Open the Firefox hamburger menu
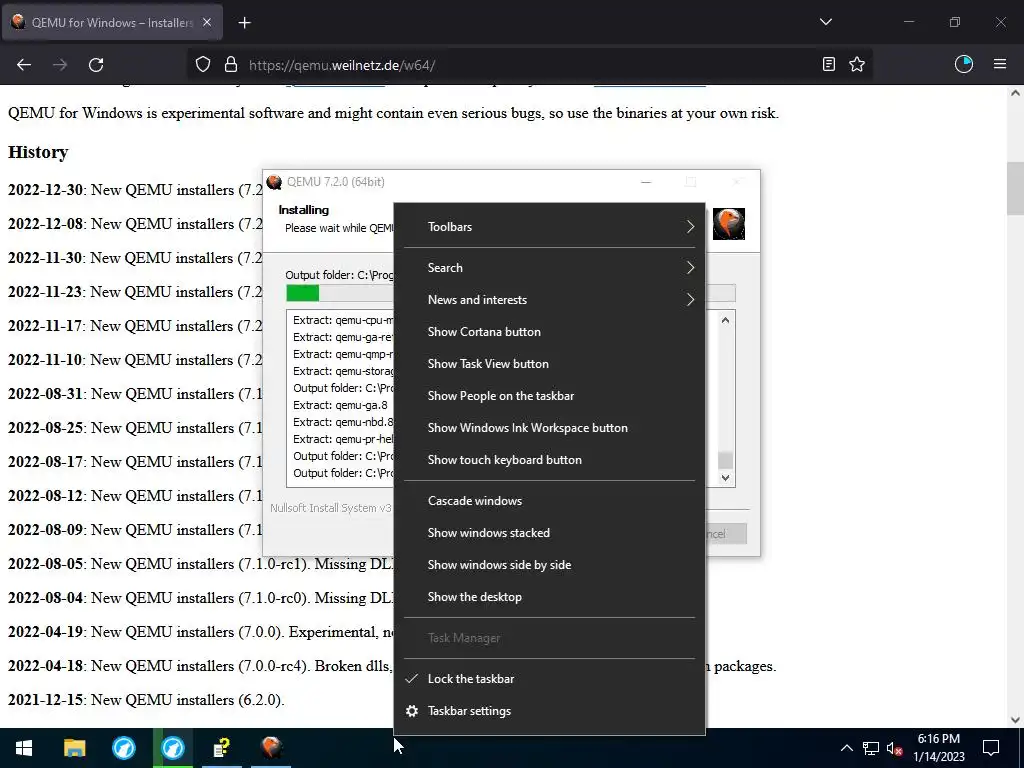1024x768 pixels. click(x=1000, y=64)
